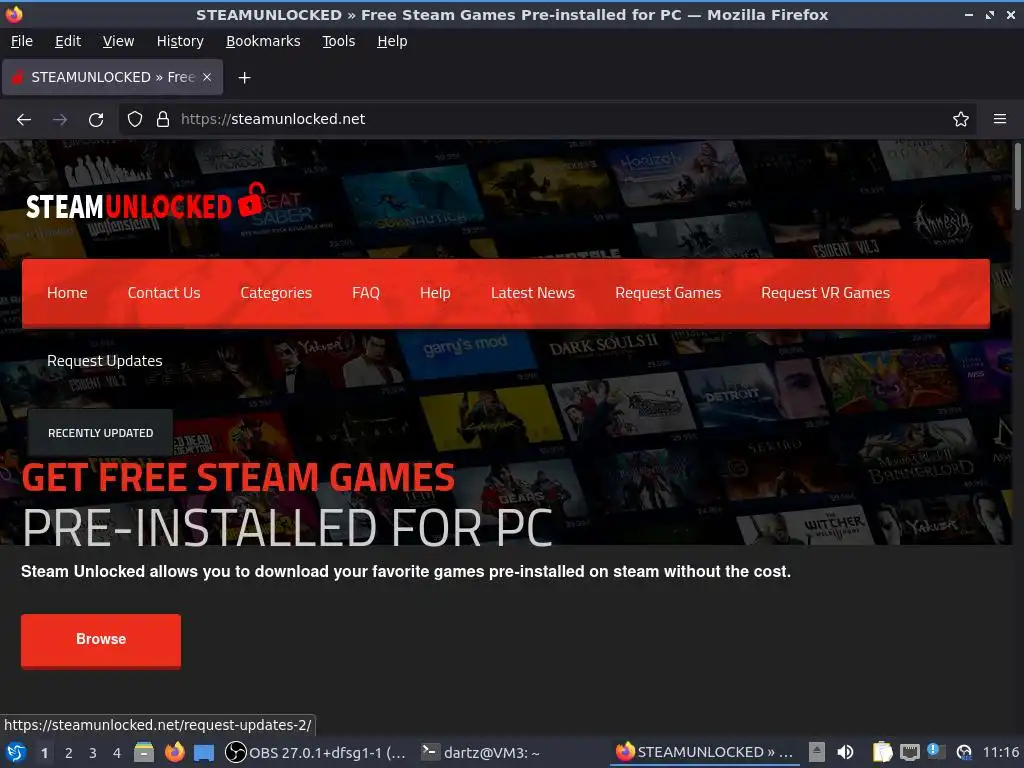Open the Edit menu
This screenshot has width=1024, height=768.
(68, 41)
